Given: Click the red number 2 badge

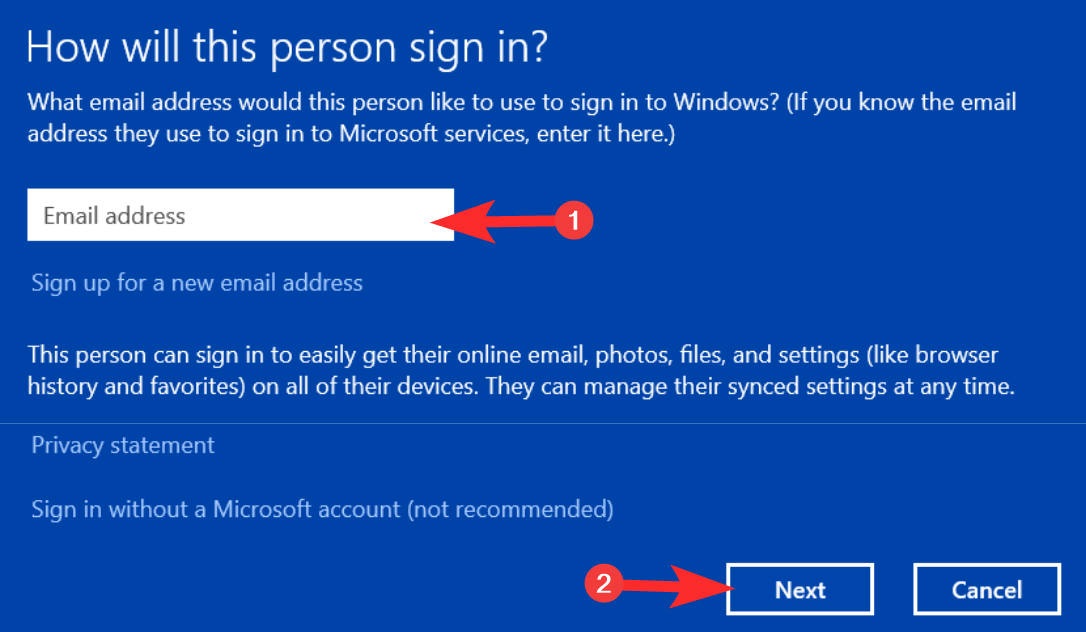Looking at the screenshot, I should 604,584.
